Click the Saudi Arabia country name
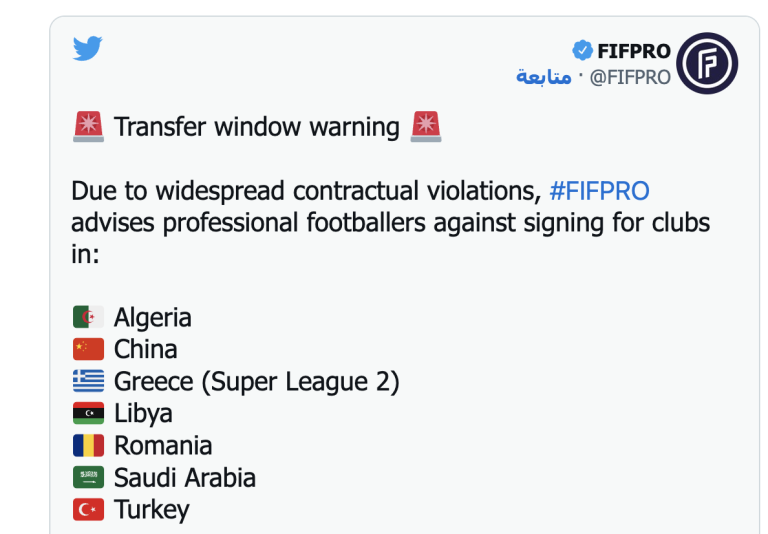768x534 pixels. pos(185,478)
